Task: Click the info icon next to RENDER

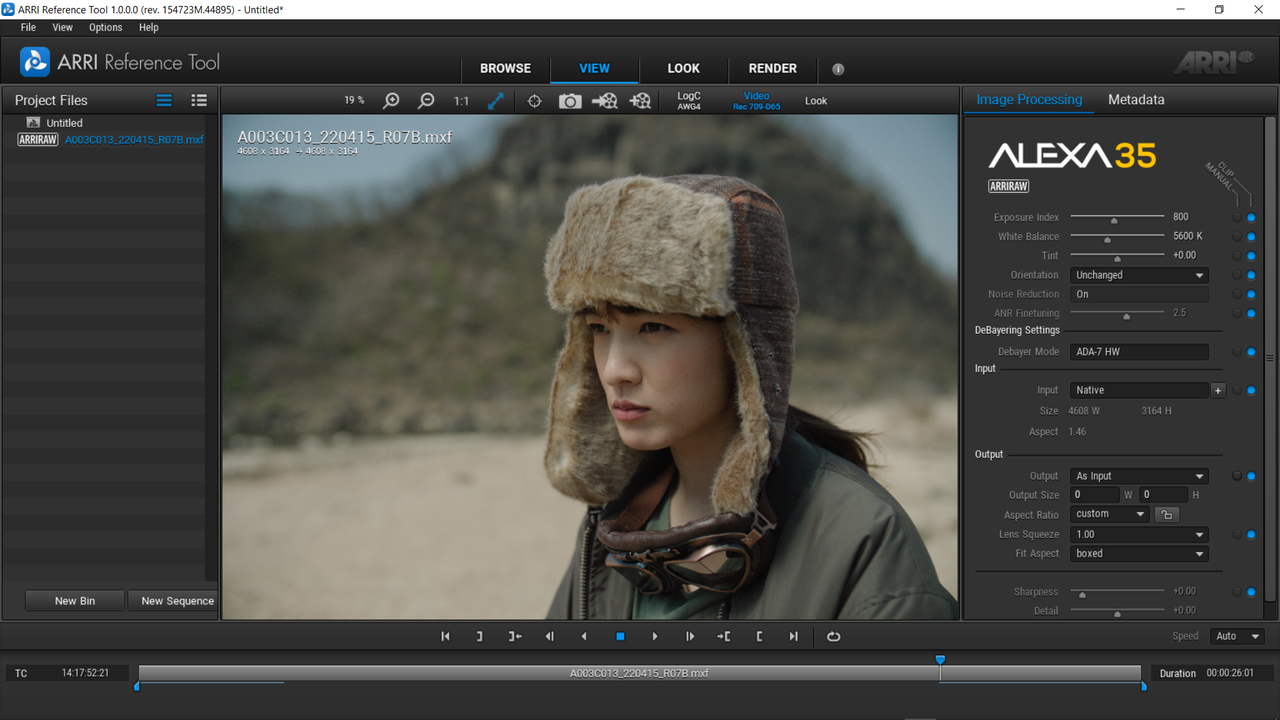Action: tap(838, 69)
